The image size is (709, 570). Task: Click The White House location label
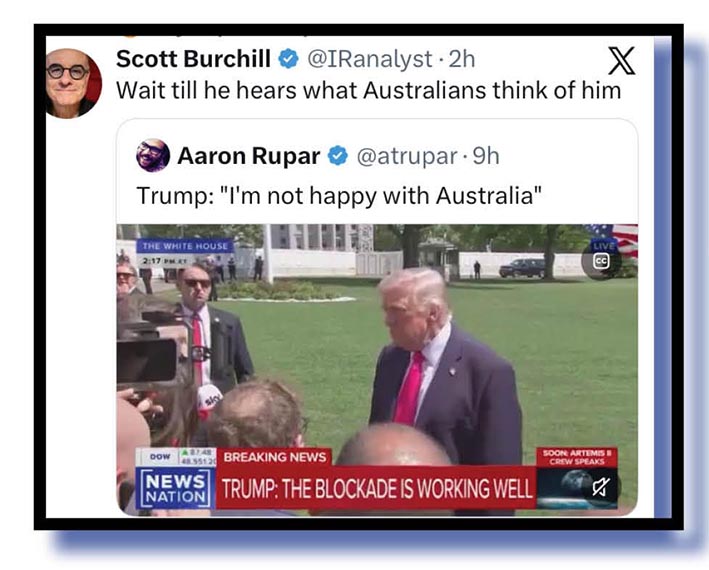click(x=185, y=246)
